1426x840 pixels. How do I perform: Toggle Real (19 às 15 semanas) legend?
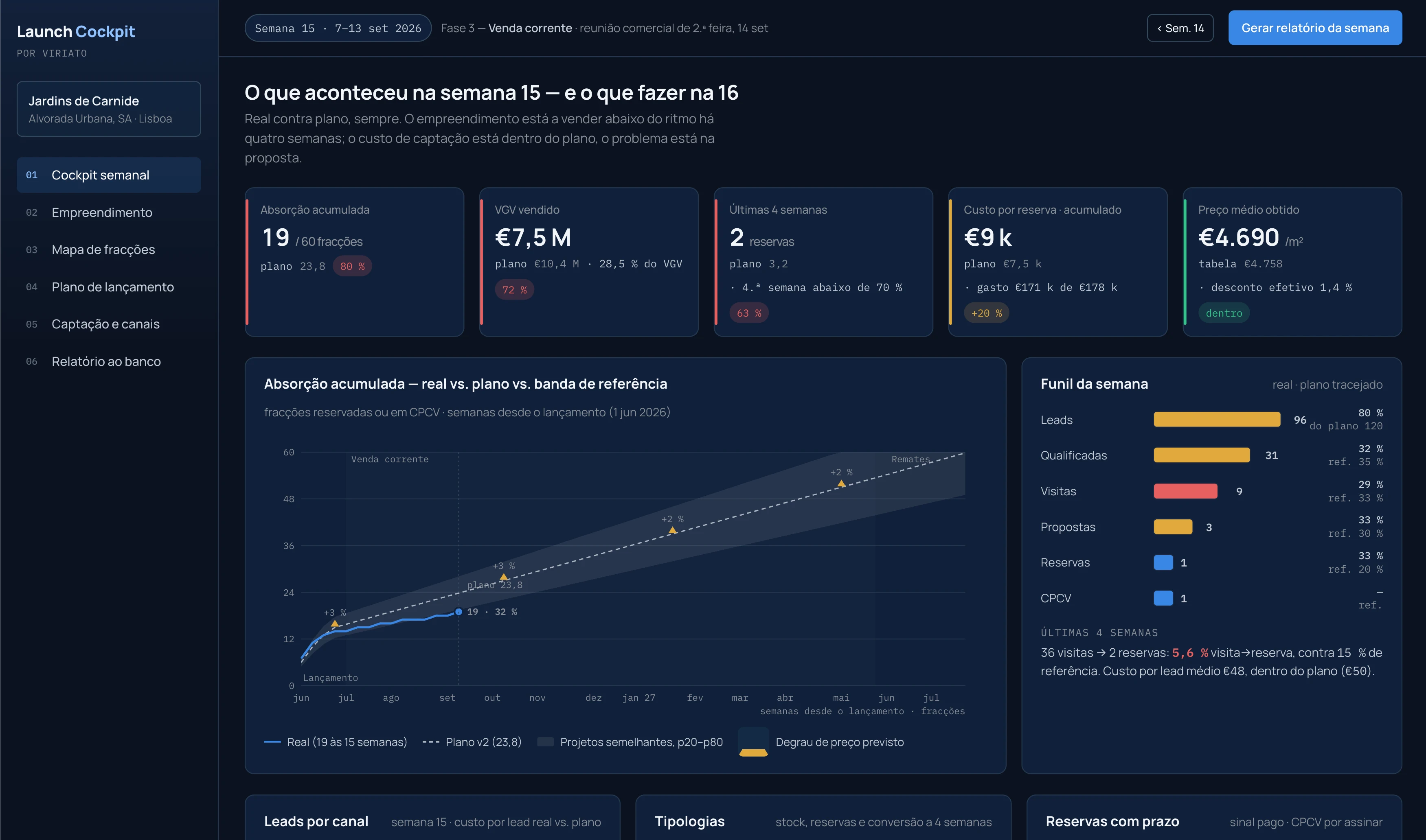[335, 742]
